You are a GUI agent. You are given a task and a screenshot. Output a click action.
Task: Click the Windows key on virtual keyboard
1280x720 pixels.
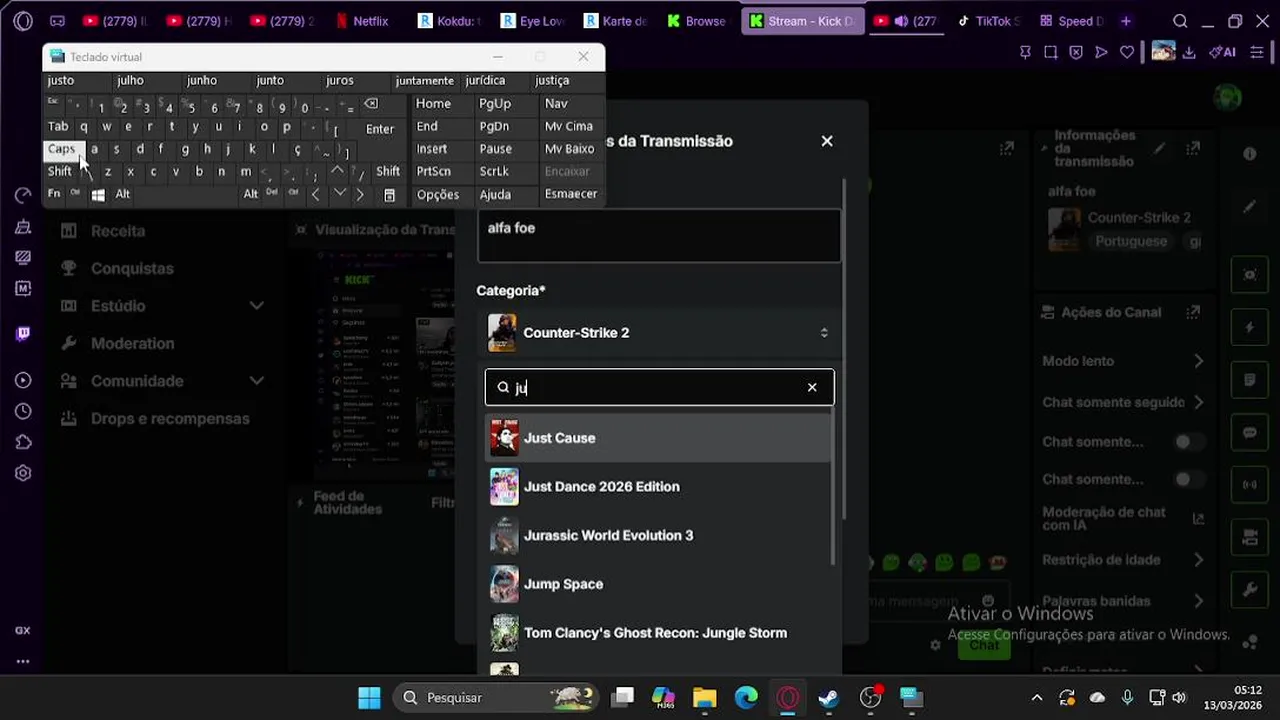pos(98,195)
